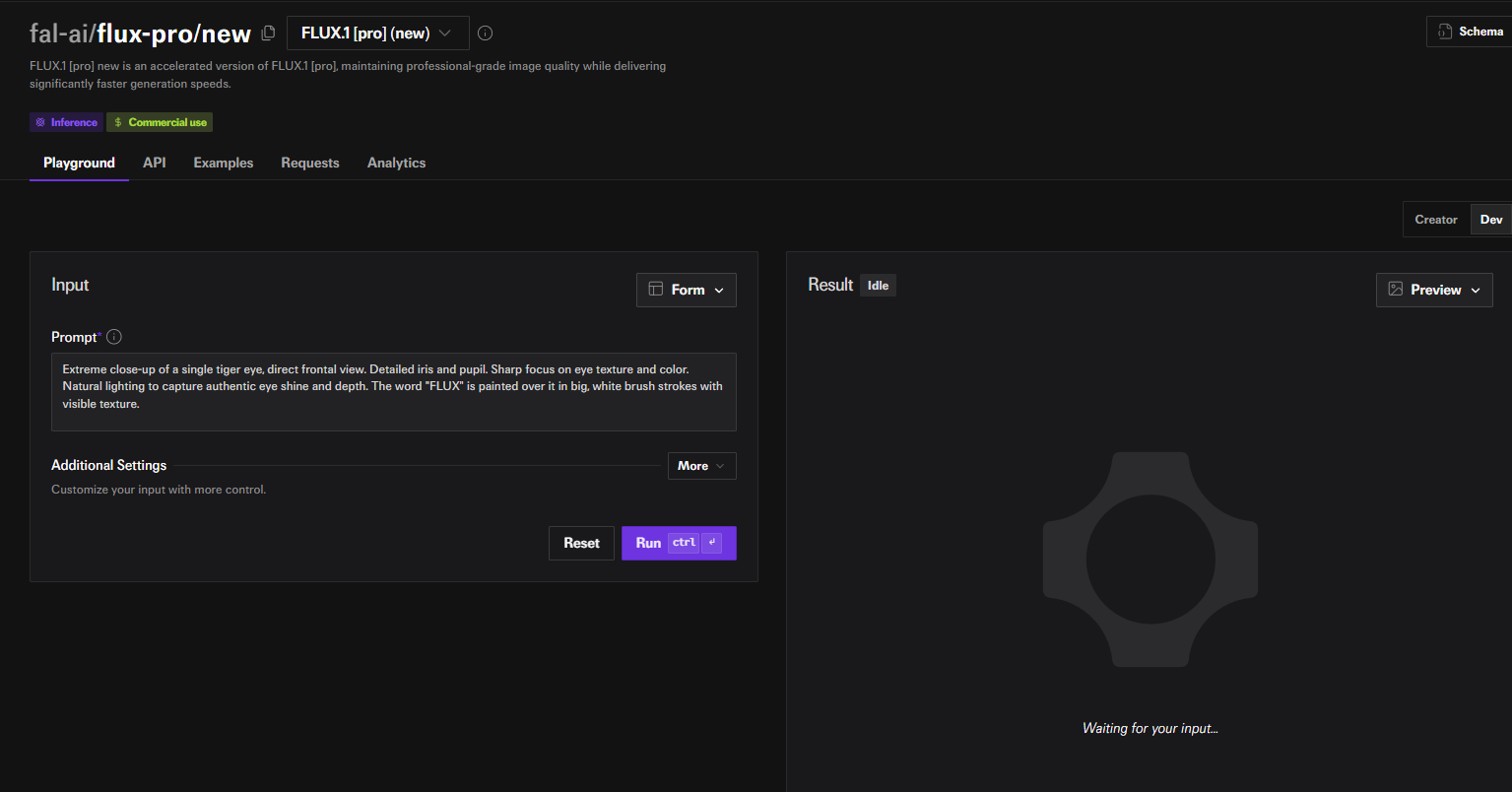The image size is (1512, 792).
Task: Switch to Dev mode
Action: click(1491, 220)
